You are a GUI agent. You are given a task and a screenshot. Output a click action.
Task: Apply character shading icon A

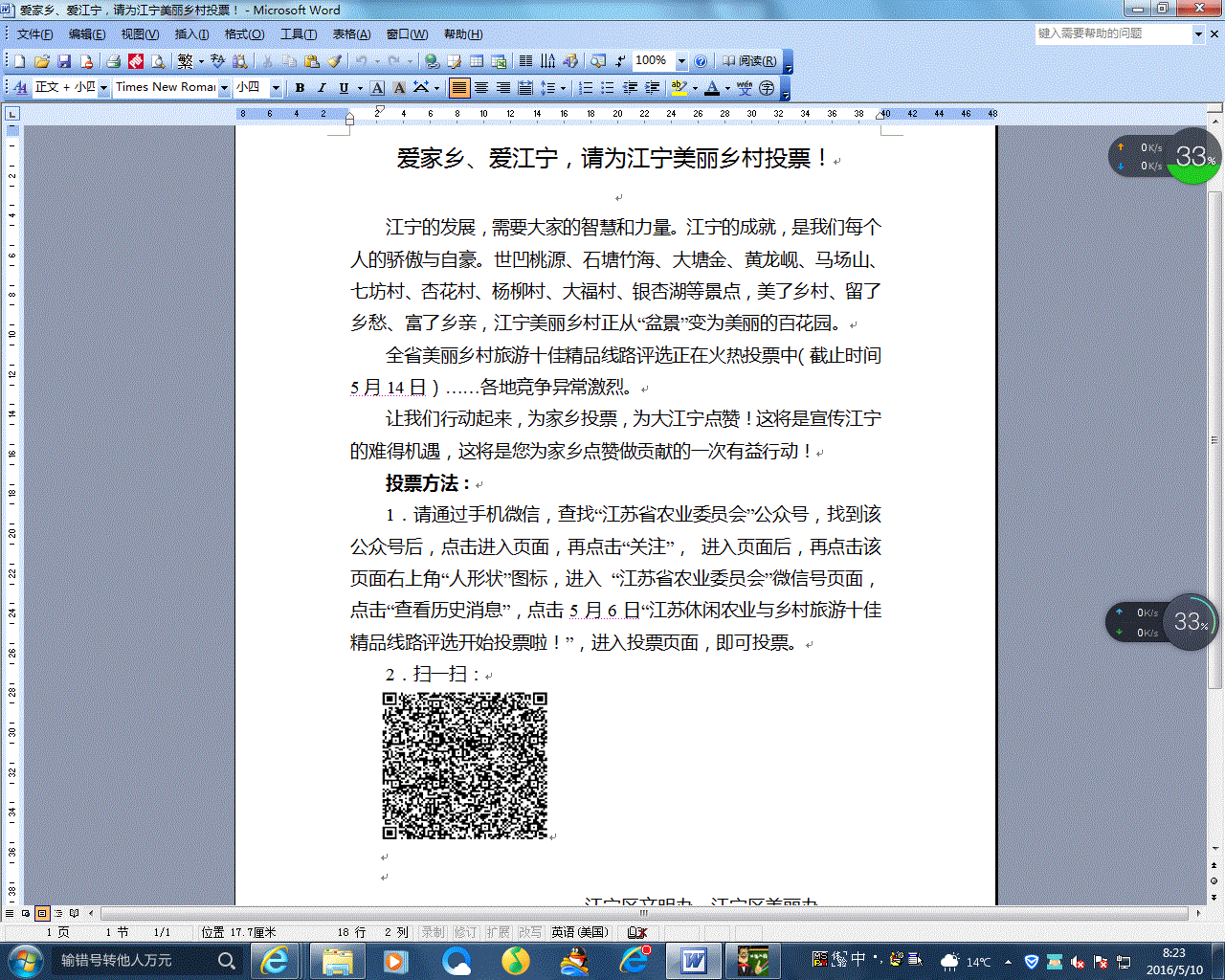click(399, 87)
